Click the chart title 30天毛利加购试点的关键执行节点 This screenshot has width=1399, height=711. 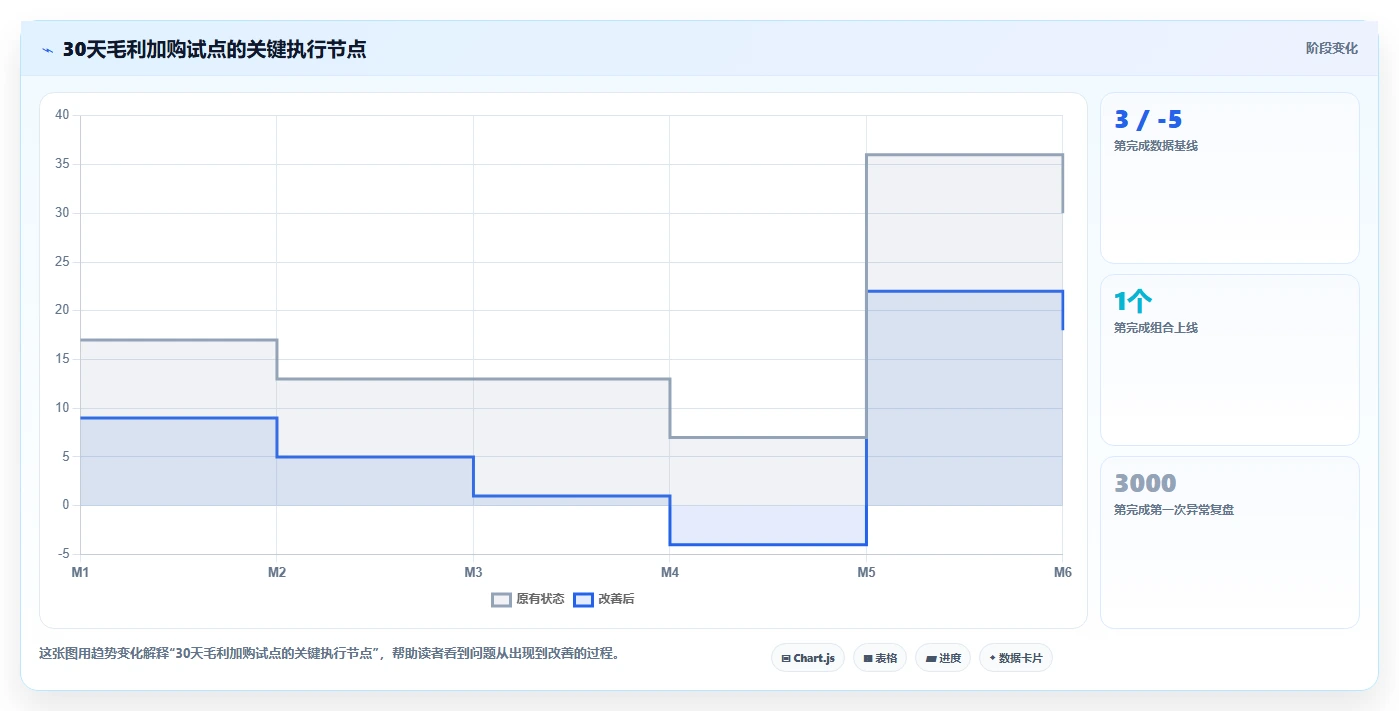tap(214, 50)
